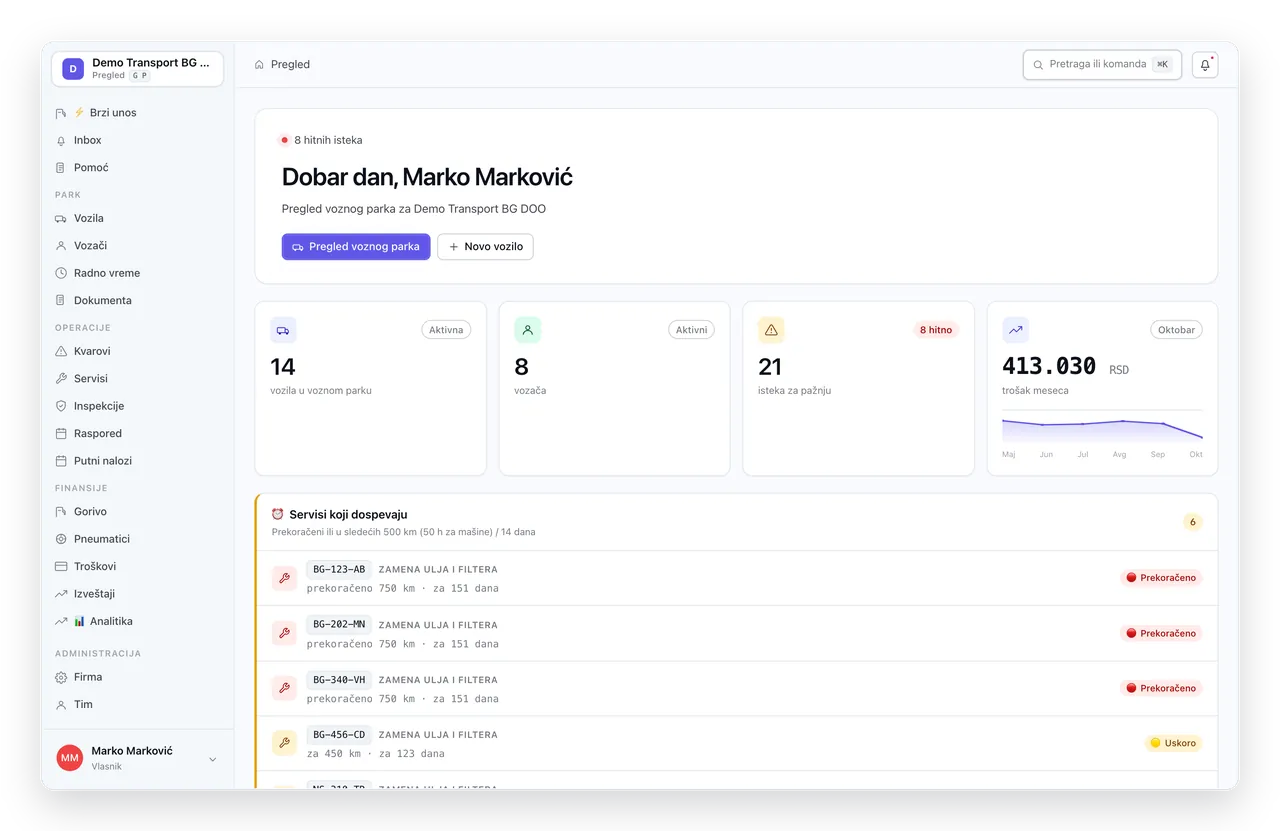Click the 6 count badge for services due
The height and width of the screenshot is (831, 1280).
pos(1192,522)
